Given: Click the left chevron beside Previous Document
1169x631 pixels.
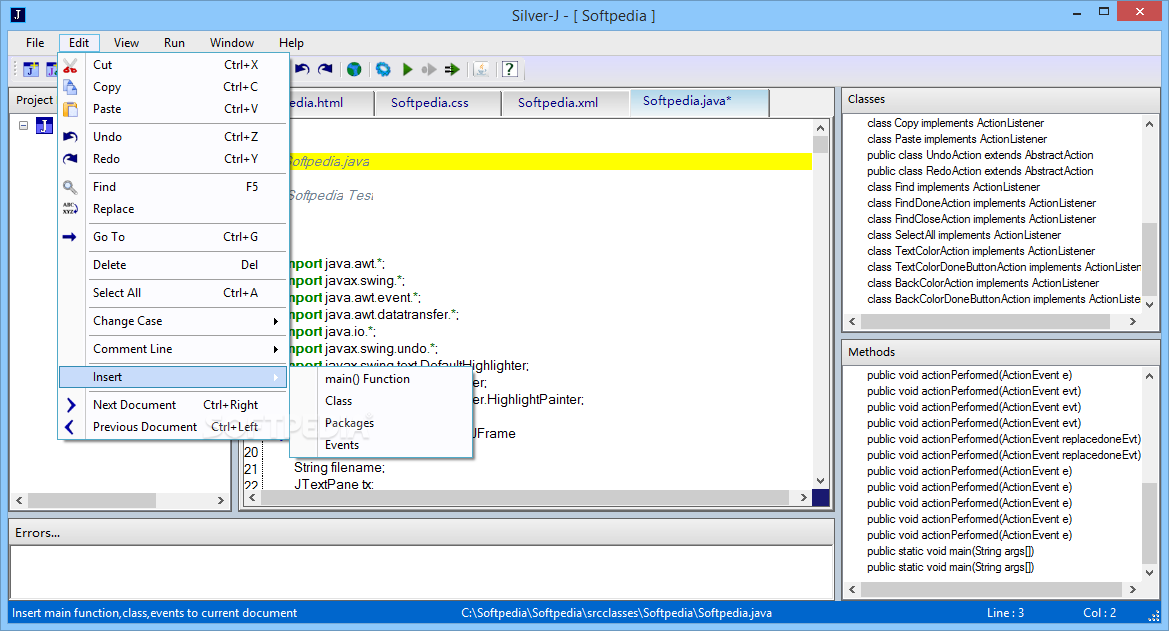Looking at the screenshot, I should click(69, 427).
